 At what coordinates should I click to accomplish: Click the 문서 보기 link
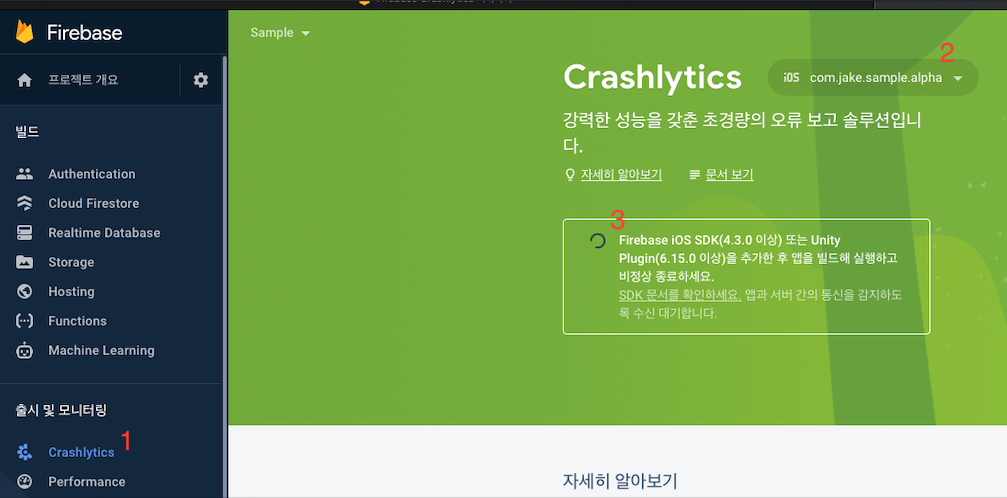pos(730,174)
